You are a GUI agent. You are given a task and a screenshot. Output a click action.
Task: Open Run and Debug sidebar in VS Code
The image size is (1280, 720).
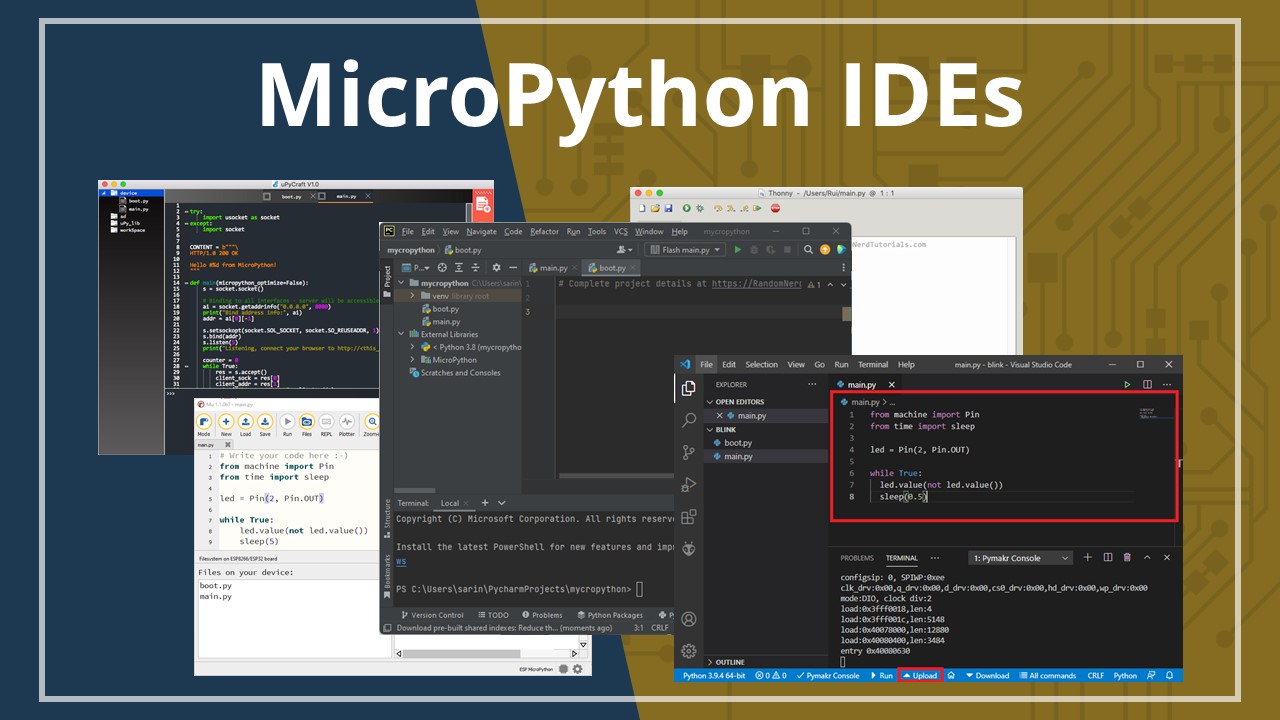point(688,484)
